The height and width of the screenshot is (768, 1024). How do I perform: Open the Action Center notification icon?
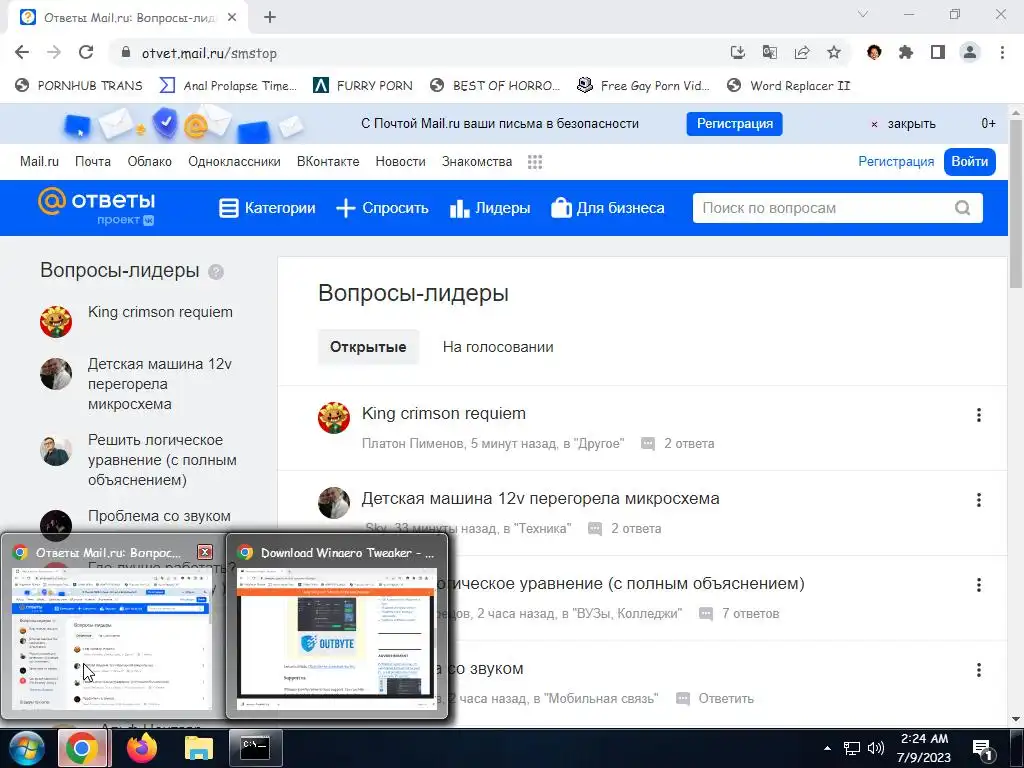click(x=983, y=750)
